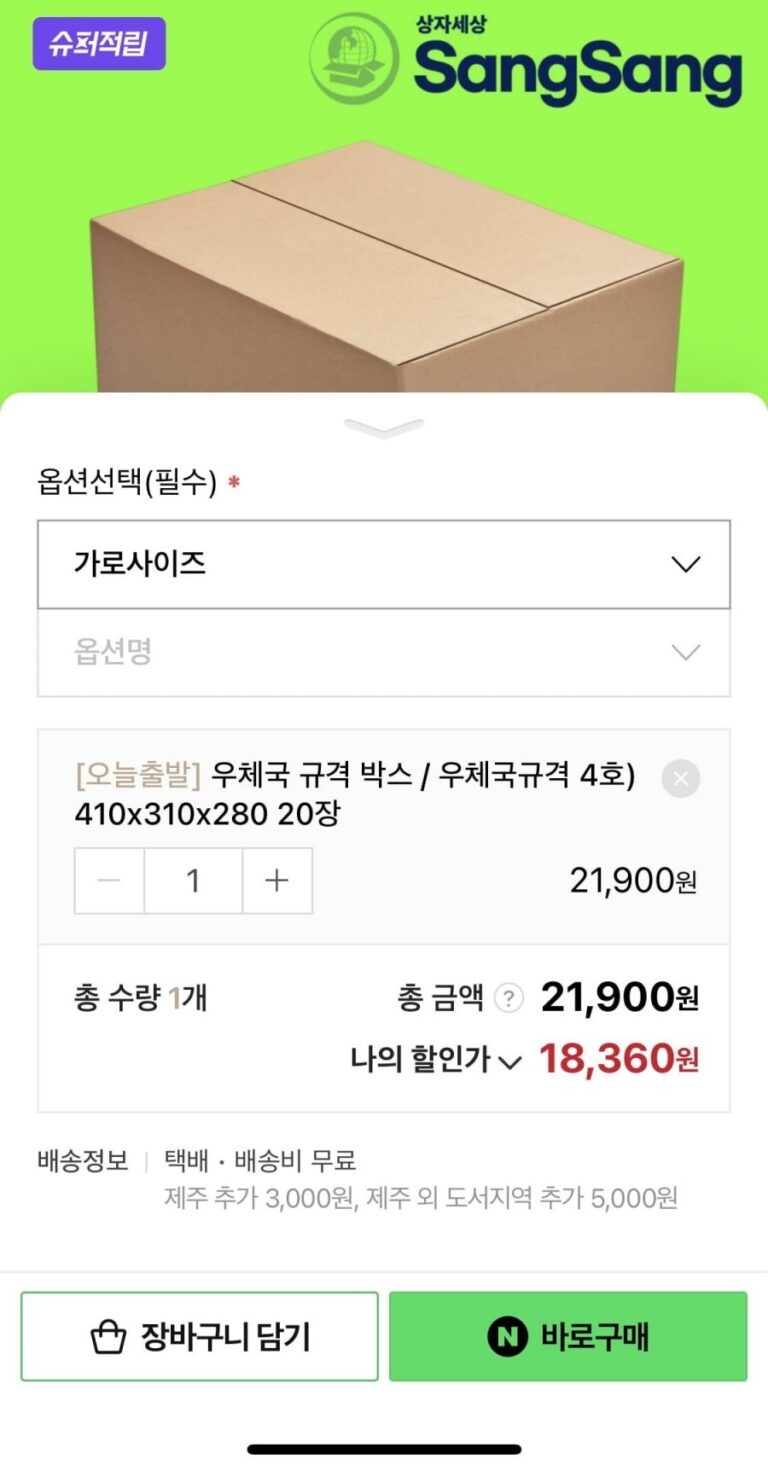Decrease quantity with the minus button
This screenshot has width=768, height=1471.
click(110, 881)
